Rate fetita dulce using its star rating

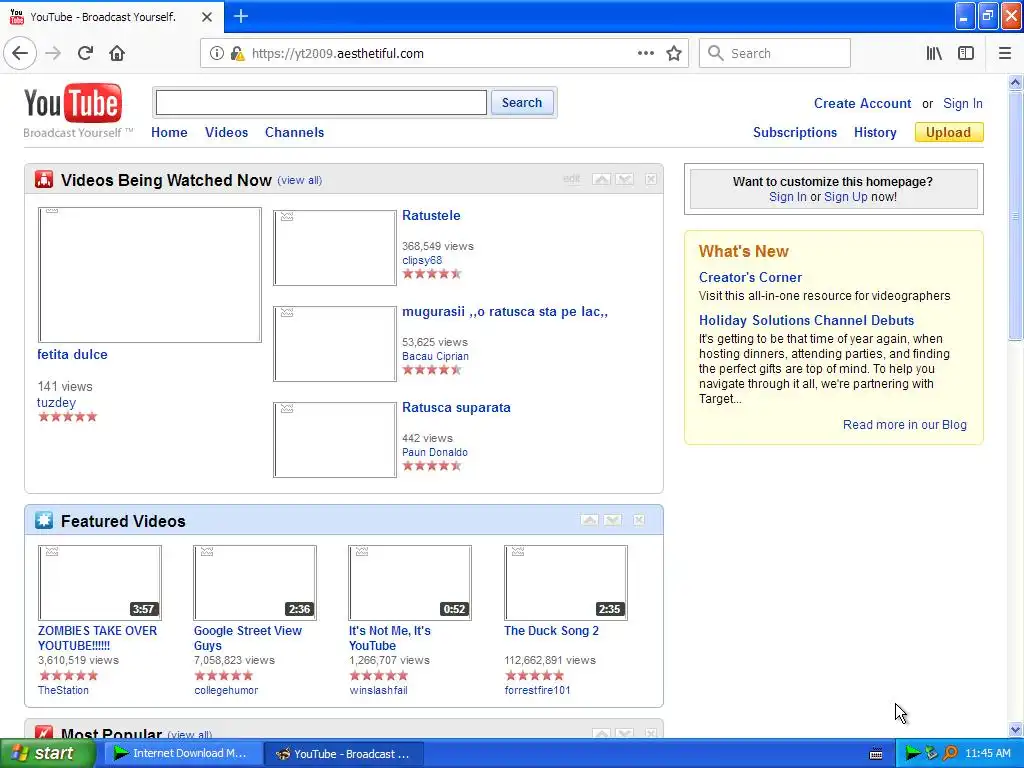pos(68,417)
